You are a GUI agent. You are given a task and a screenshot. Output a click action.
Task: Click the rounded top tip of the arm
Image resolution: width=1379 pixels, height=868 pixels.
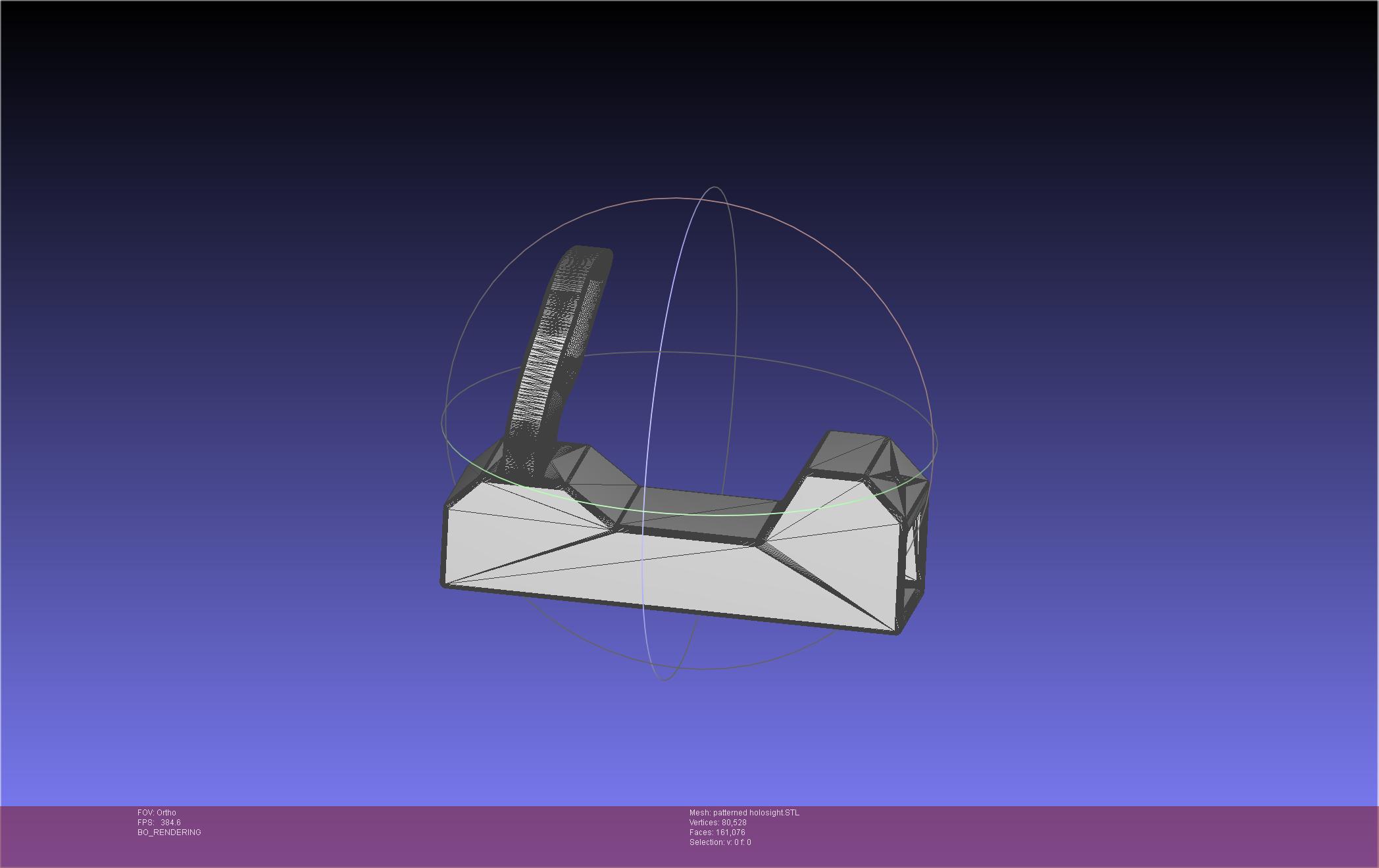coord(590,252)
